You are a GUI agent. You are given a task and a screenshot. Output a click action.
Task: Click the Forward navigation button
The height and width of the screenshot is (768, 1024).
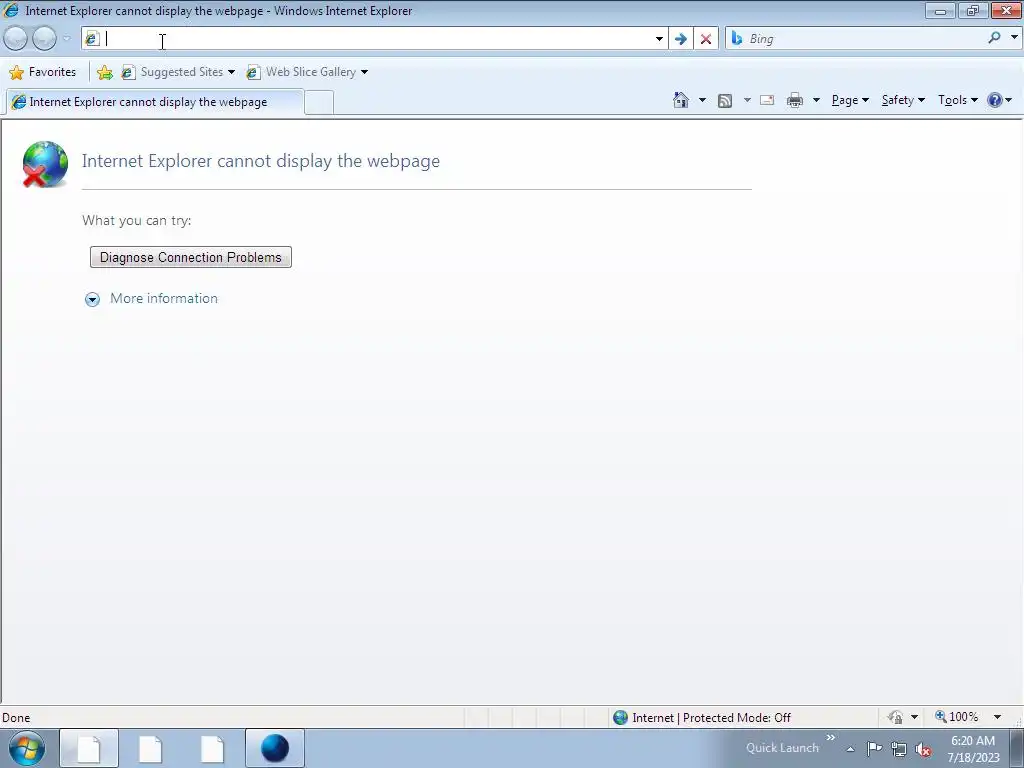coord(44,39)
